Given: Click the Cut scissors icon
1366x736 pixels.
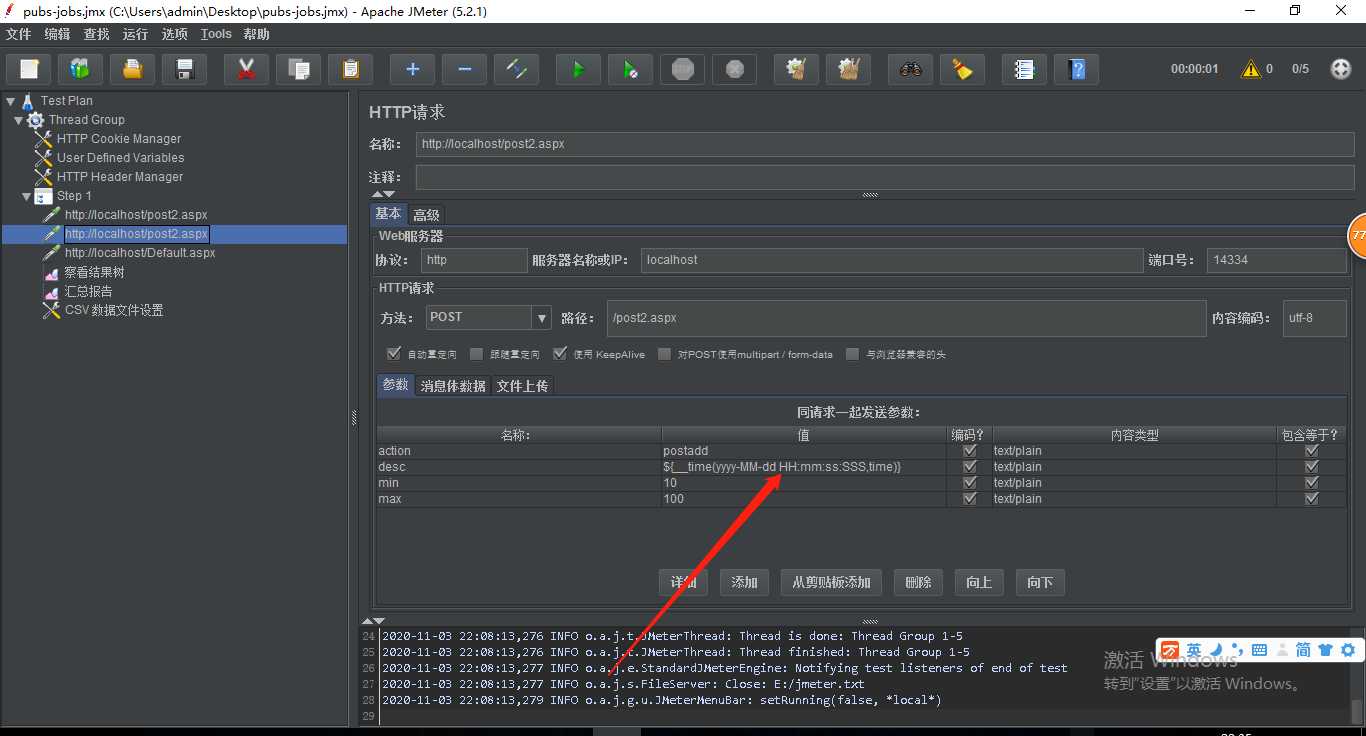Looking at the screenshot, I should tap(246, 69).
